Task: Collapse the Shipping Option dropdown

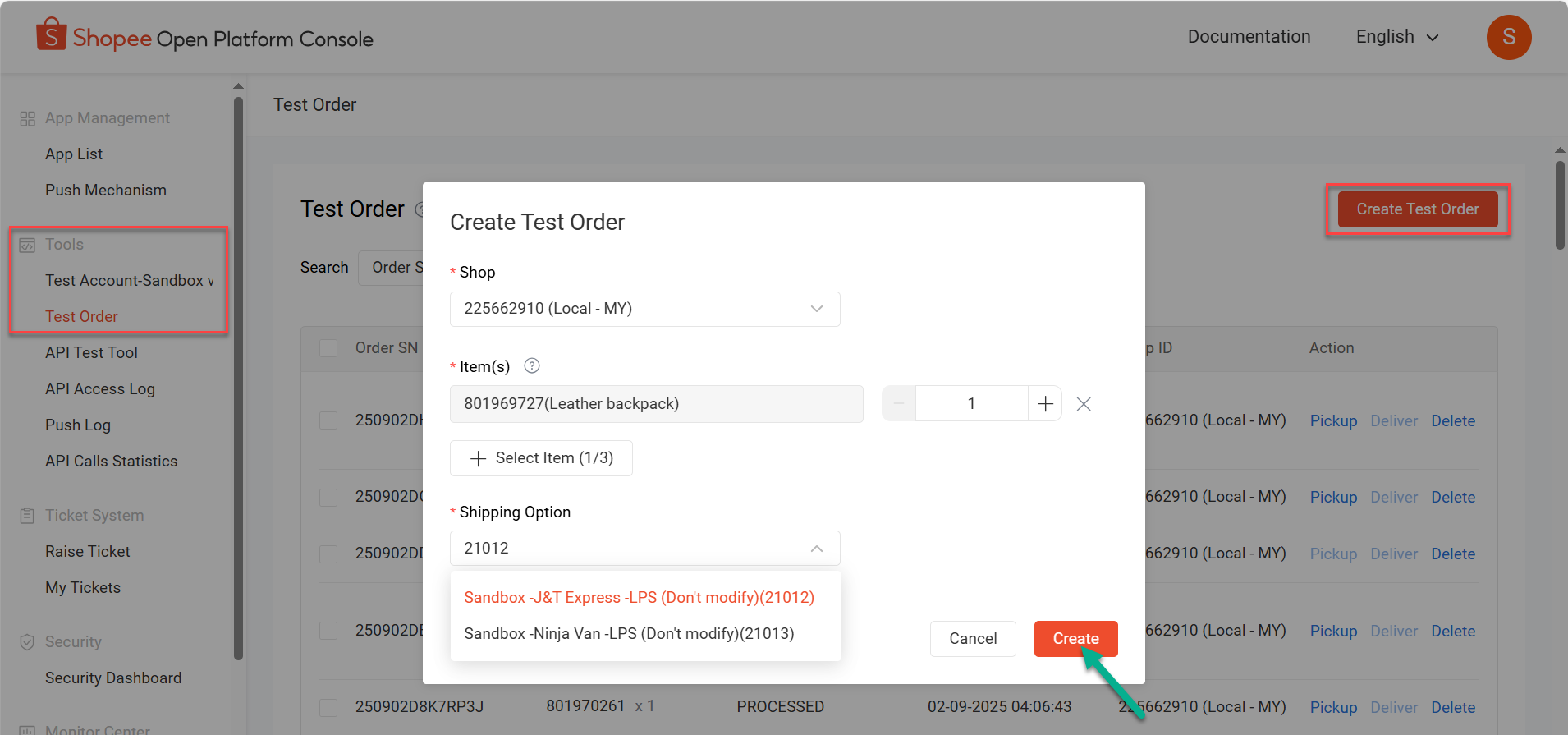Action: [x=816, y=549]
